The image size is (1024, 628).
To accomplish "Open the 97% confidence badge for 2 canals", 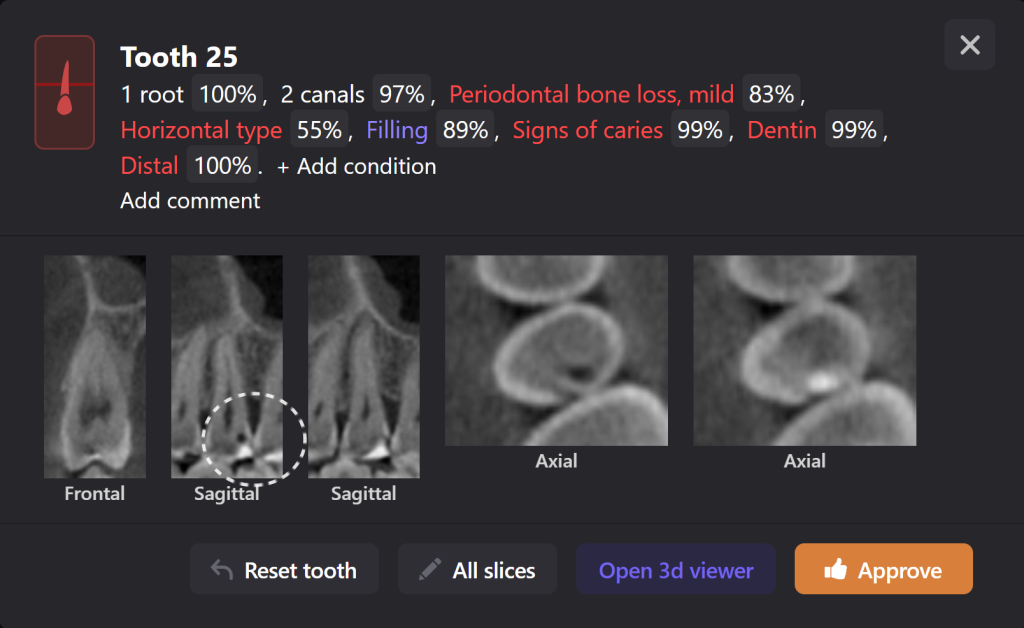I will [x=402, y=93].
